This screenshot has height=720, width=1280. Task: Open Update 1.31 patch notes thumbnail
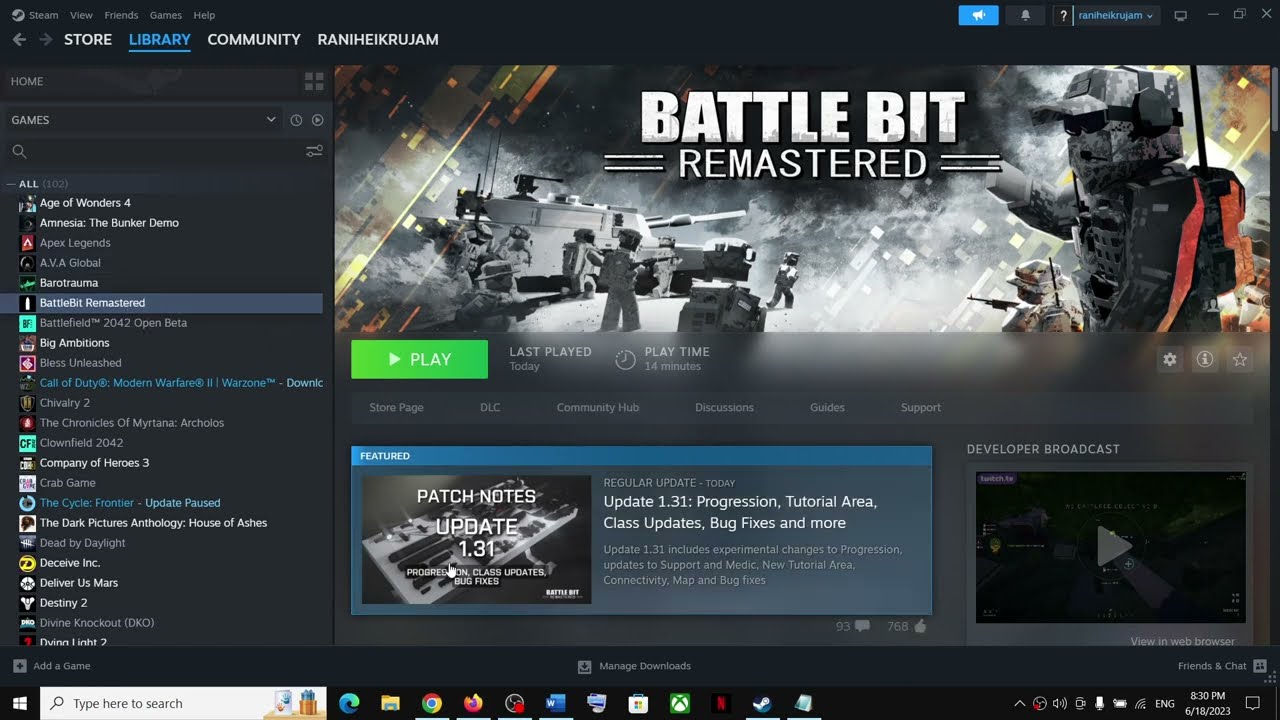pos(476,540)
